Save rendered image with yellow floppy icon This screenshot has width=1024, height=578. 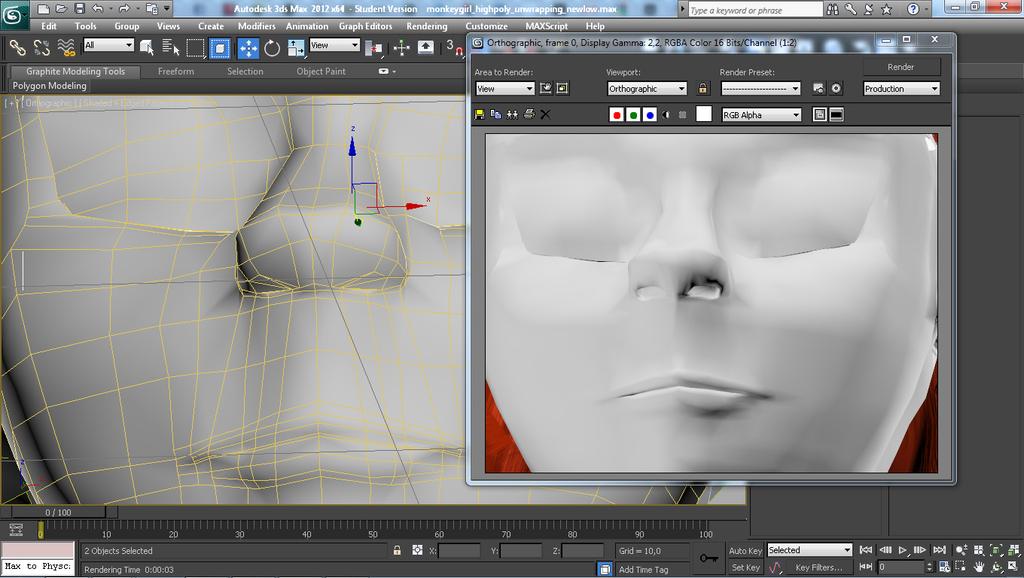point(479,114)
